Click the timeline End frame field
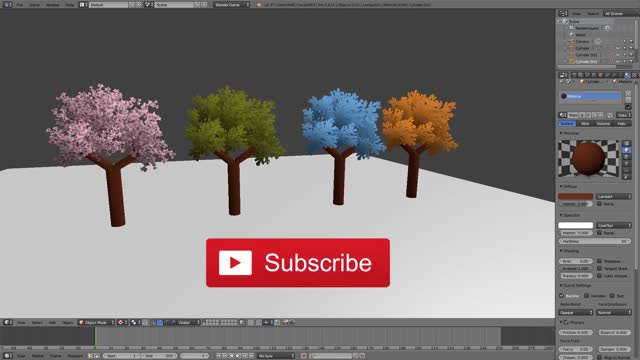 [160, 356]
